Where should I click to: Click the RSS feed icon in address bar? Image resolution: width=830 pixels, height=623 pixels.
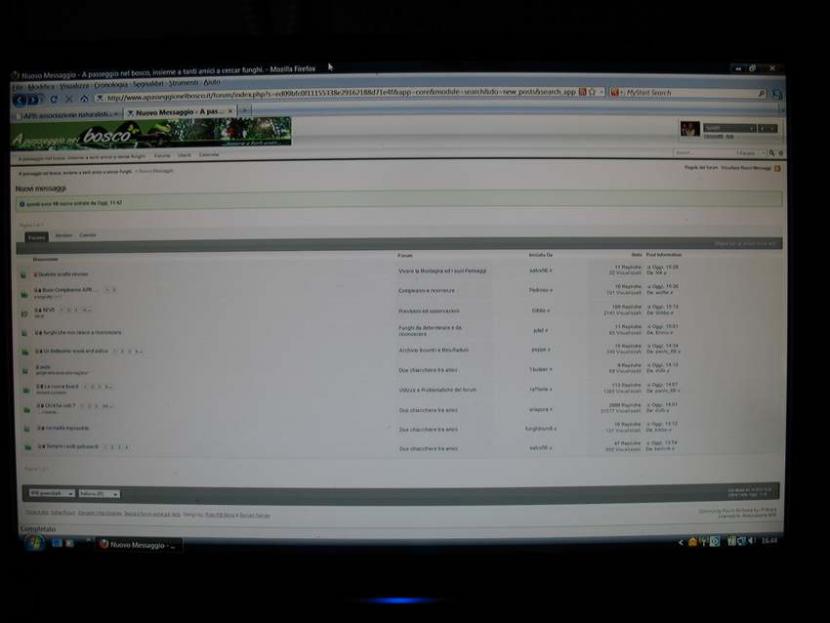tap(582, 92)
